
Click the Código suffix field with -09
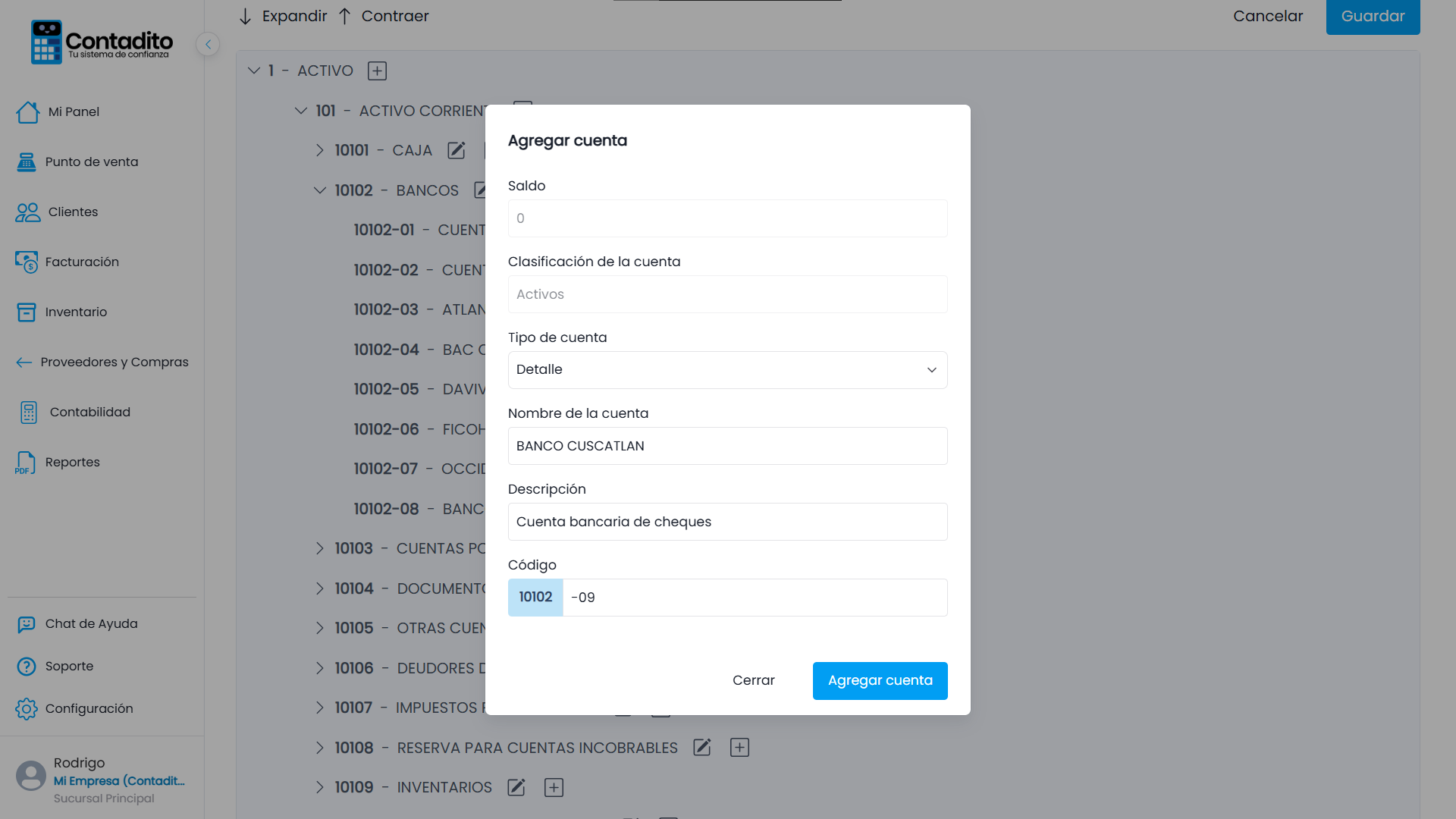click(x=755, y=598)
